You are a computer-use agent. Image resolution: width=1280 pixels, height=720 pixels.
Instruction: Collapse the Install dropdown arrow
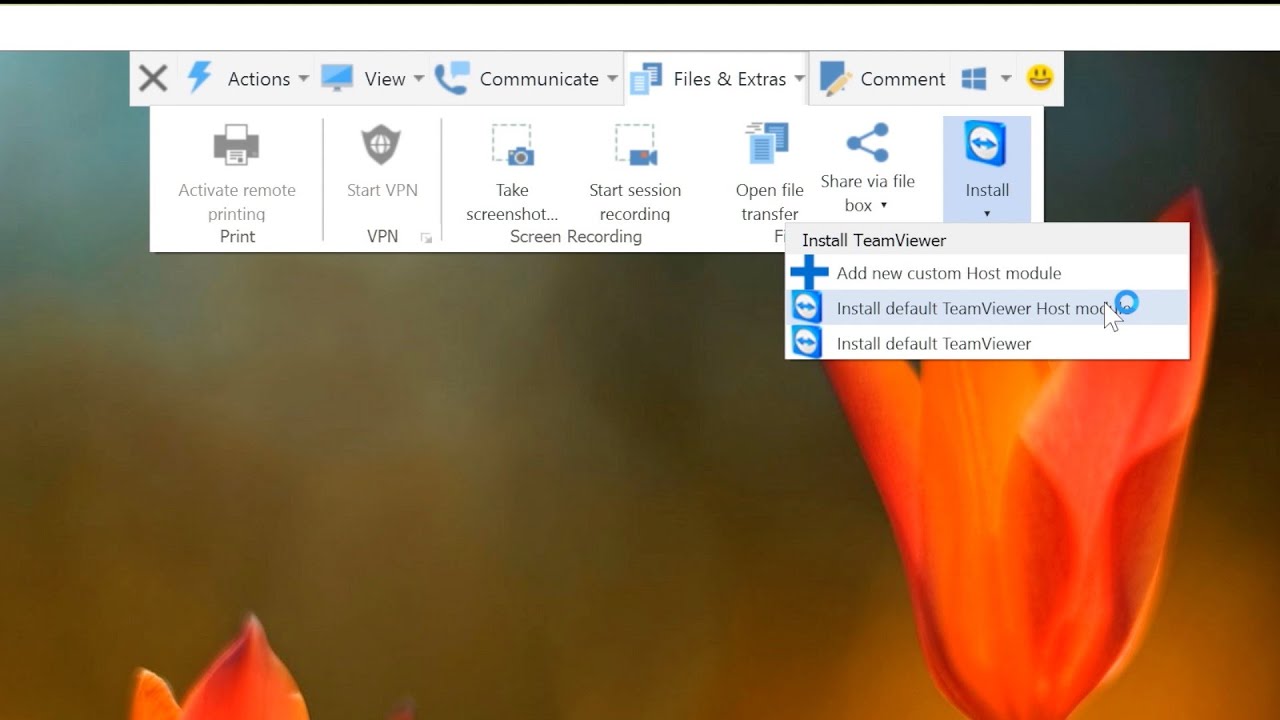[x=987, y=214]
